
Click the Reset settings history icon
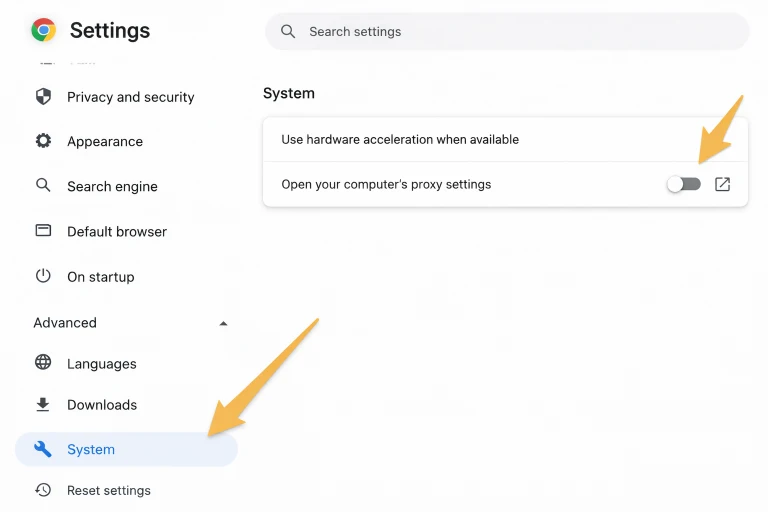click(43, 490)
